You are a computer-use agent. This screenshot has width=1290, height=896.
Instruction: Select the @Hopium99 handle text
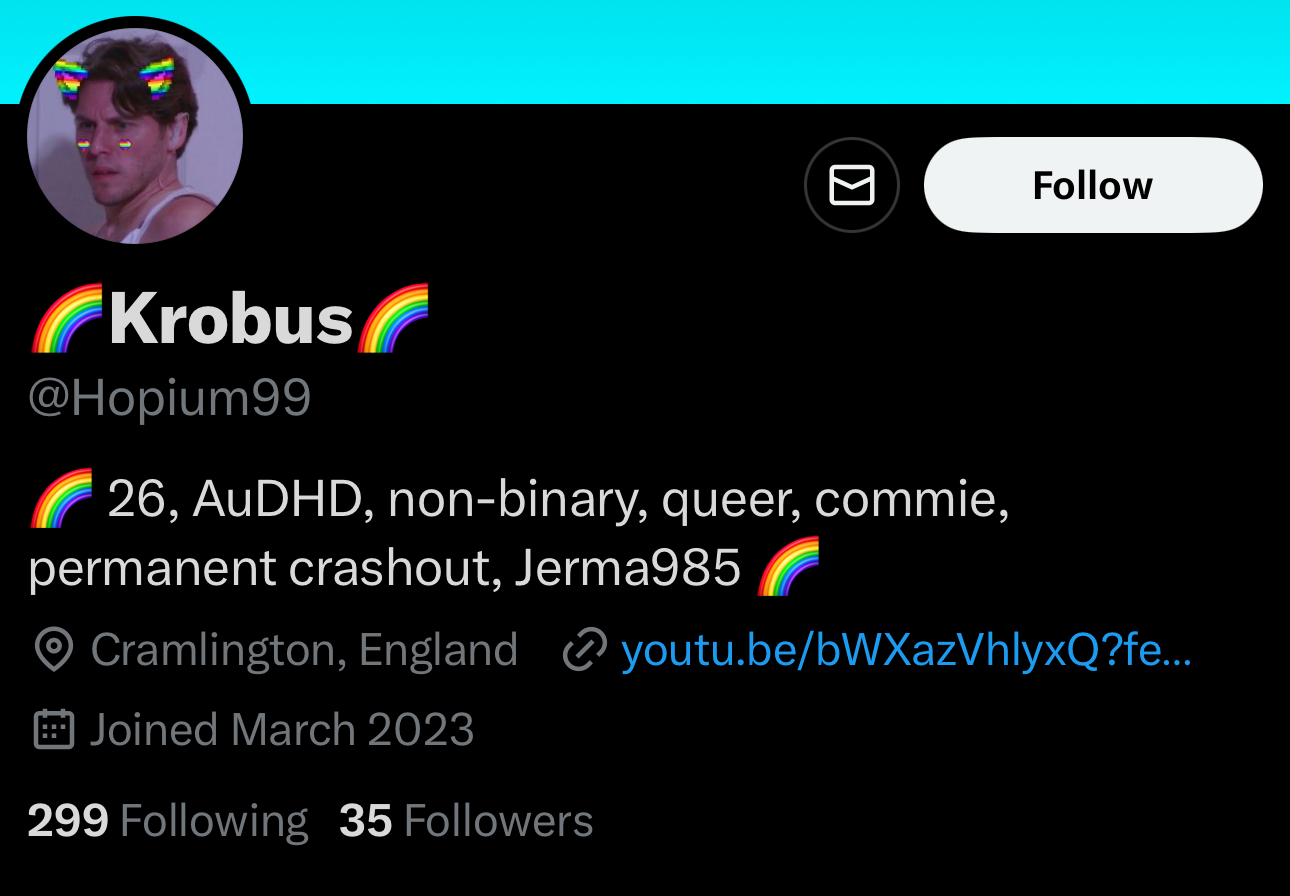point(170,398)
